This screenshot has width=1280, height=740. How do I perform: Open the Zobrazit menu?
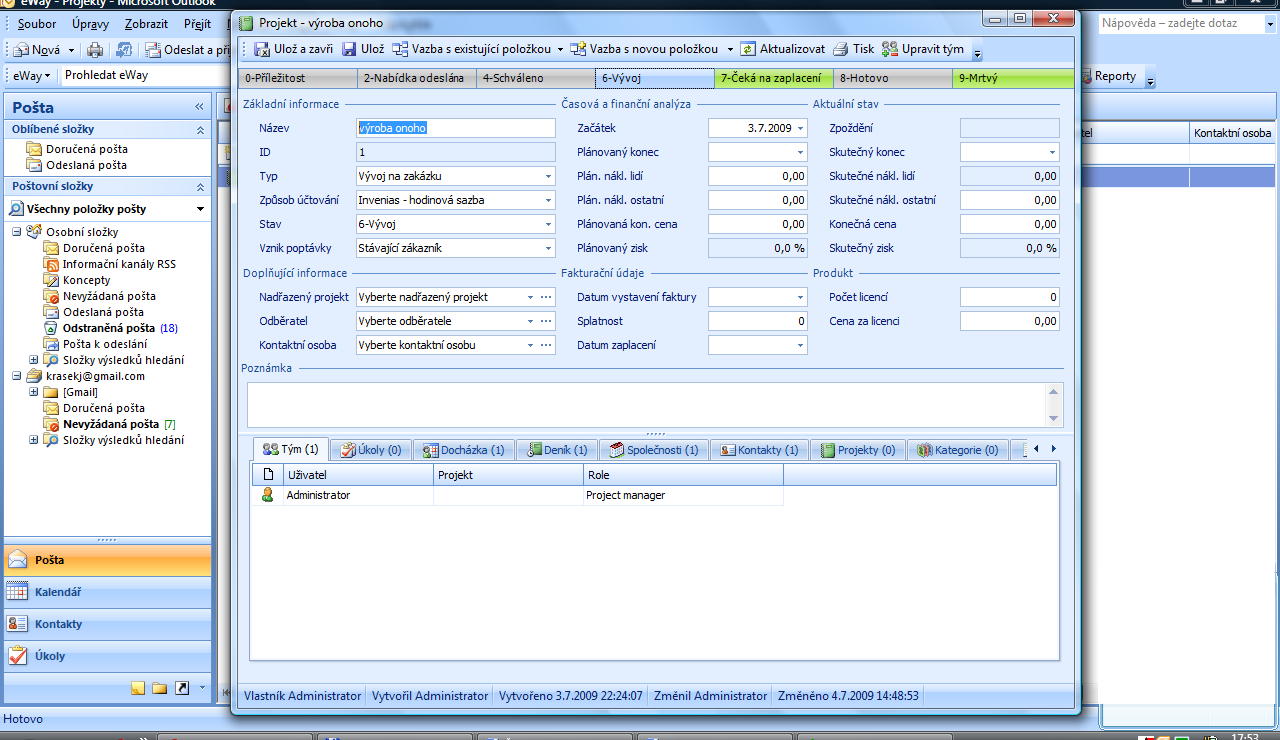coord(147,23)
